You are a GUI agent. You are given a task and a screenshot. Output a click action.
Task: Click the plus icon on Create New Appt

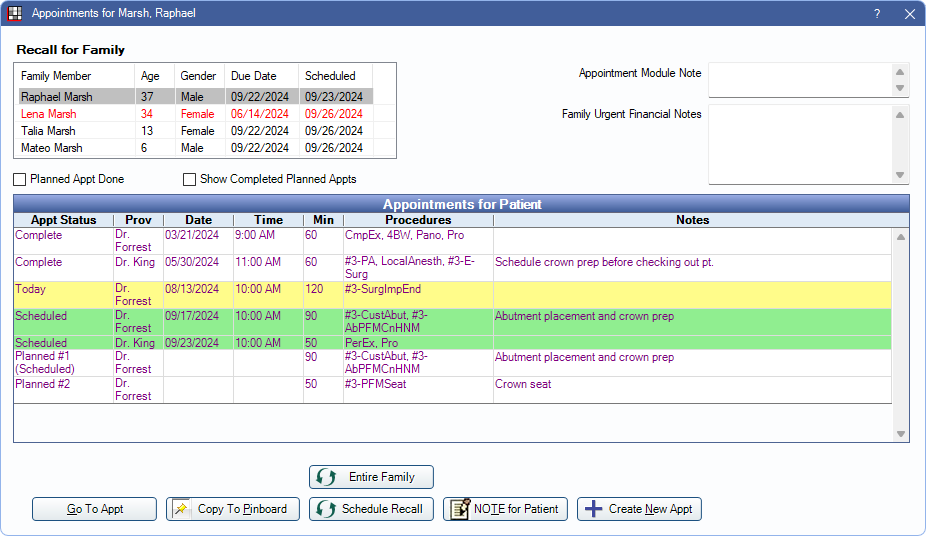coord(593,509)
